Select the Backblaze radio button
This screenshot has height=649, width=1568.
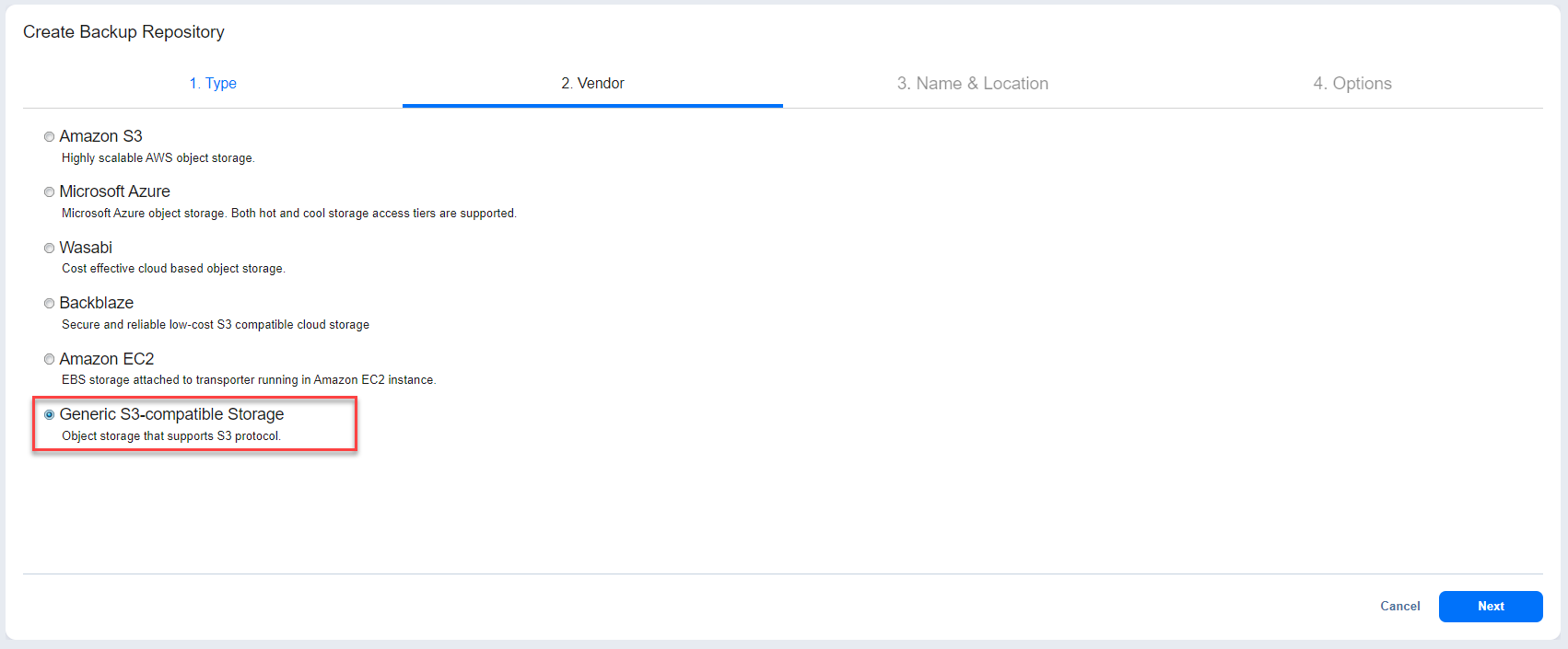50,304
